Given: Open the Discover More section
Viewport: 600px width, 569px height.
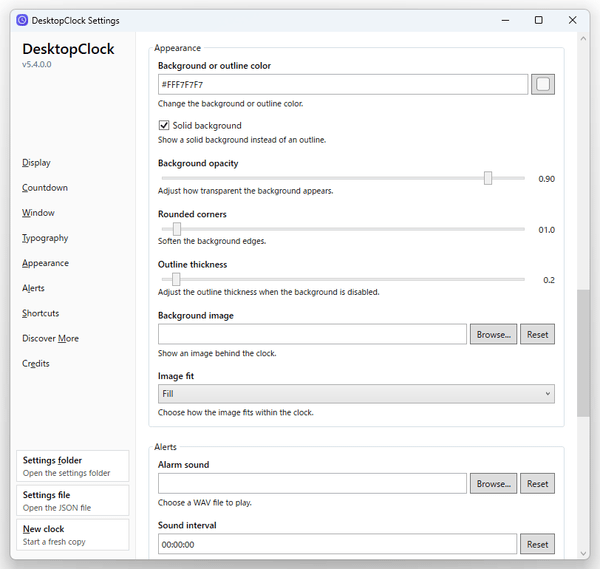Looking at the screenshot, I should click(x=51, y=338).
